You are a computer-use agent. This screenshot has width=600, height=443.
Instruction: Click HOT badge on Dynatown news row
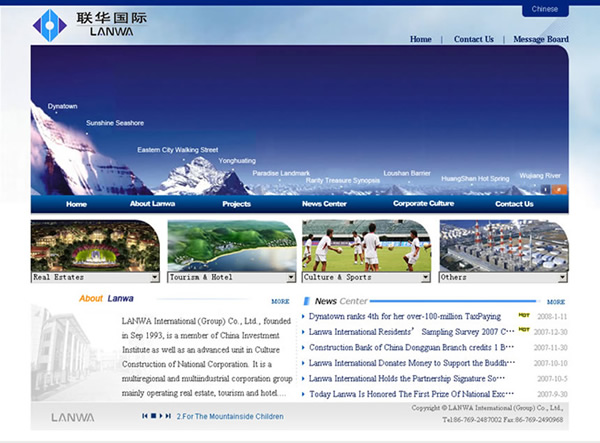click(x=524, y=315)
